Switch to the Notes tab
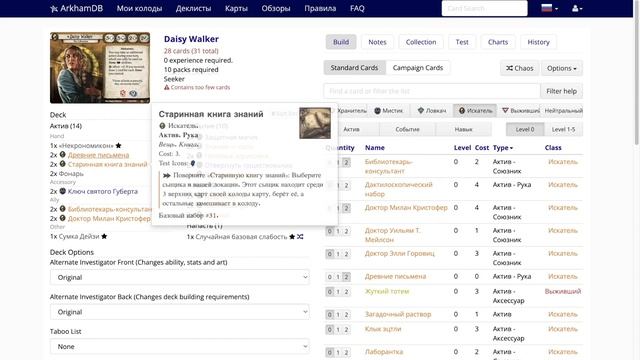Image resolution: width=640 pixels, height=360 pixels. click(377, 42)
